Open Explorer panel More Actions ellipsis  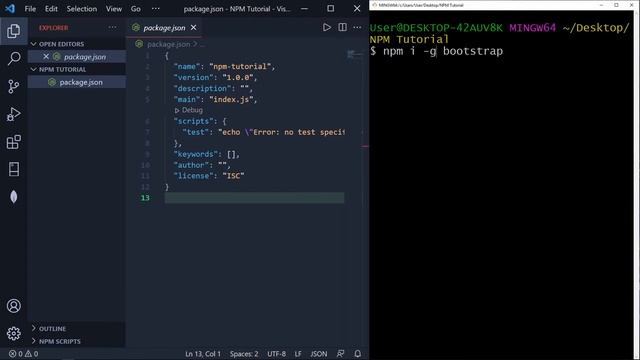[x=112, y=27]
